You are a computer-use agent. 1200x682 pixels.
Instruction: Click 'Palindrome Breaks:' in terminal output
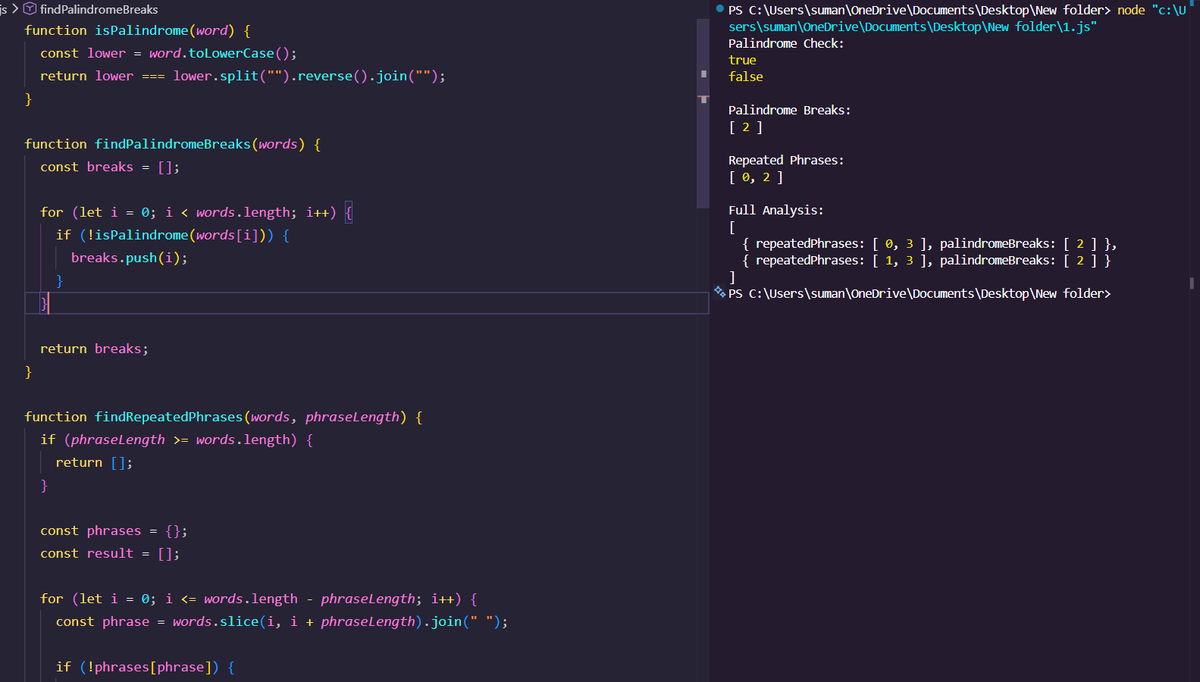(x=790, y=110)
